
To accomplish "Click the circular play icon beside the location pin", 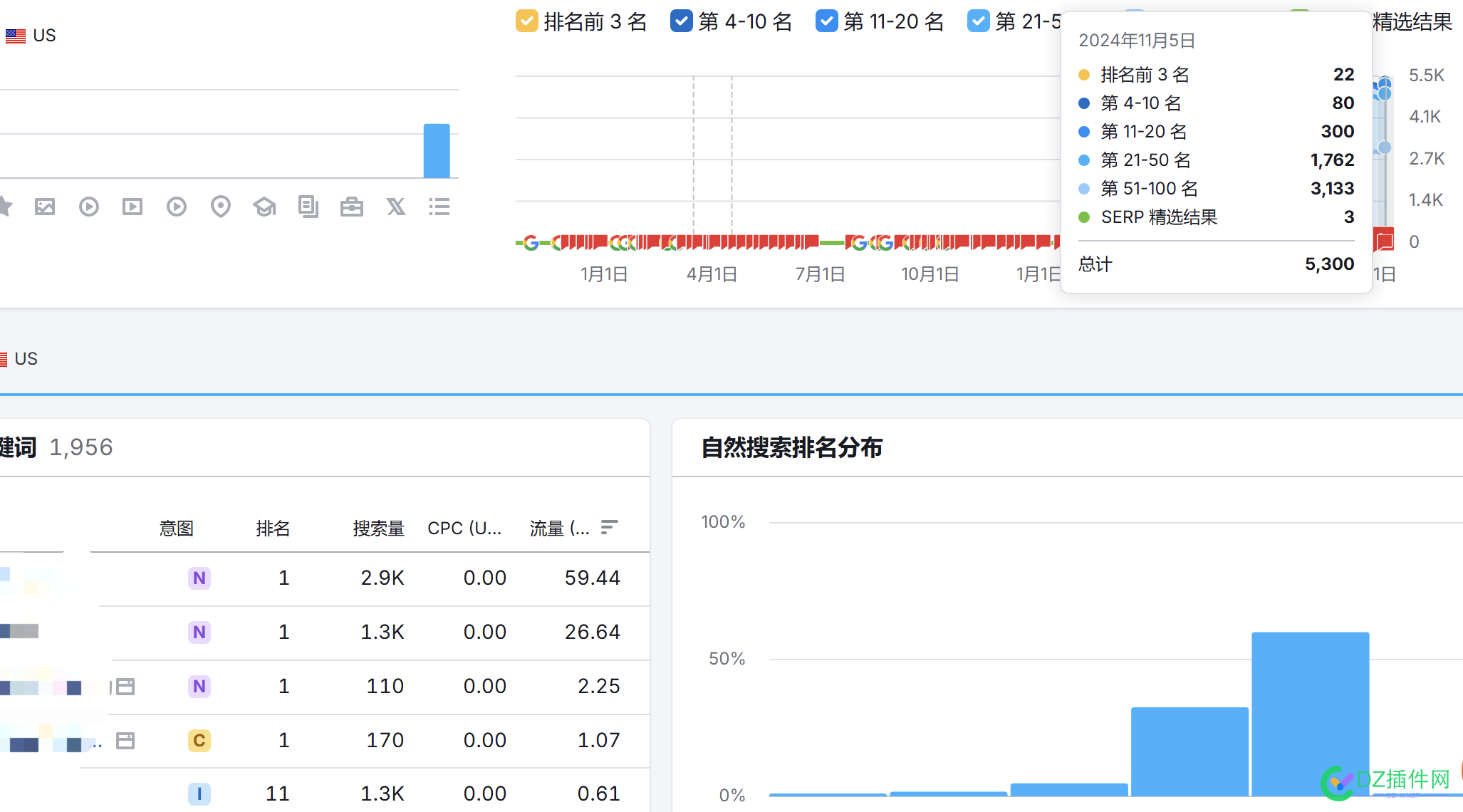I will [177, 207].
